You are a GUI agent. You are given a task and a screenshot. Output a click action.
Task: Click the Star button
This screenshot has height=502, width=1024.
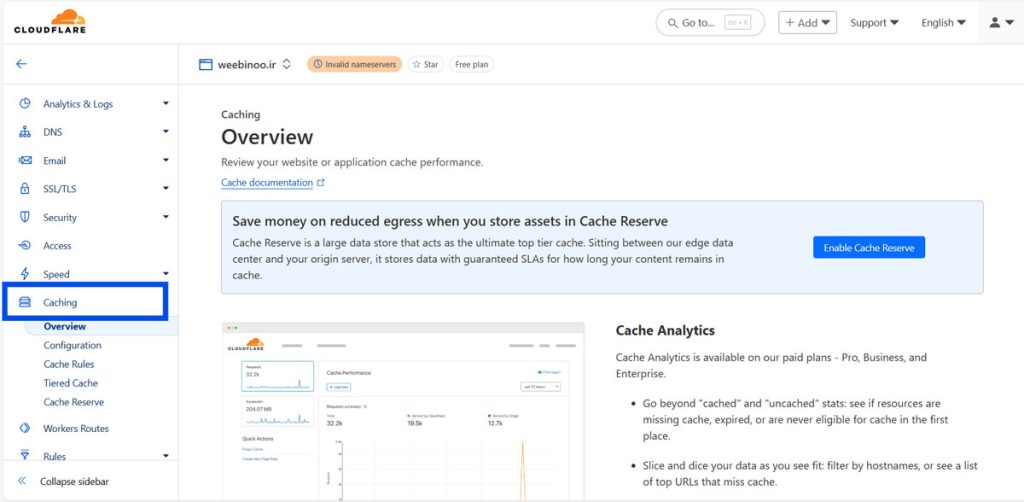click(x=426, y=65)
